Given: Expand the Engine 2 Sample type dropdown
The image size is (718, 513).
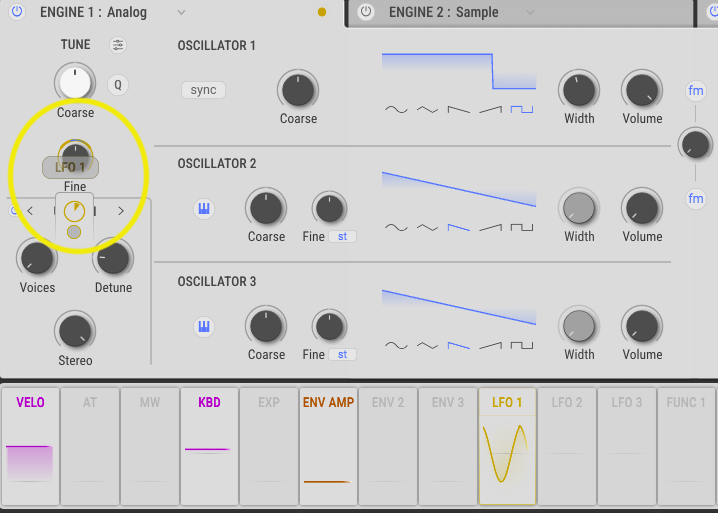Looking at the screenshot, I should click(530, 13).
